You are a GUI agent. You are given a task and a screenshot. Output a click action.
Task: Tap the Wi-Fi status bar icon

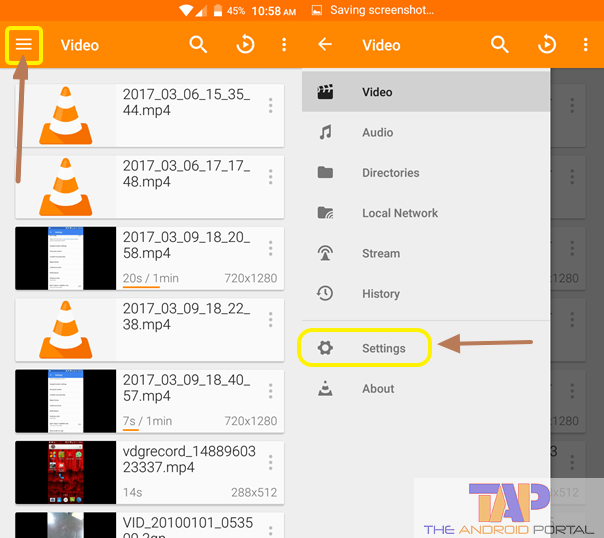[186, 10]
